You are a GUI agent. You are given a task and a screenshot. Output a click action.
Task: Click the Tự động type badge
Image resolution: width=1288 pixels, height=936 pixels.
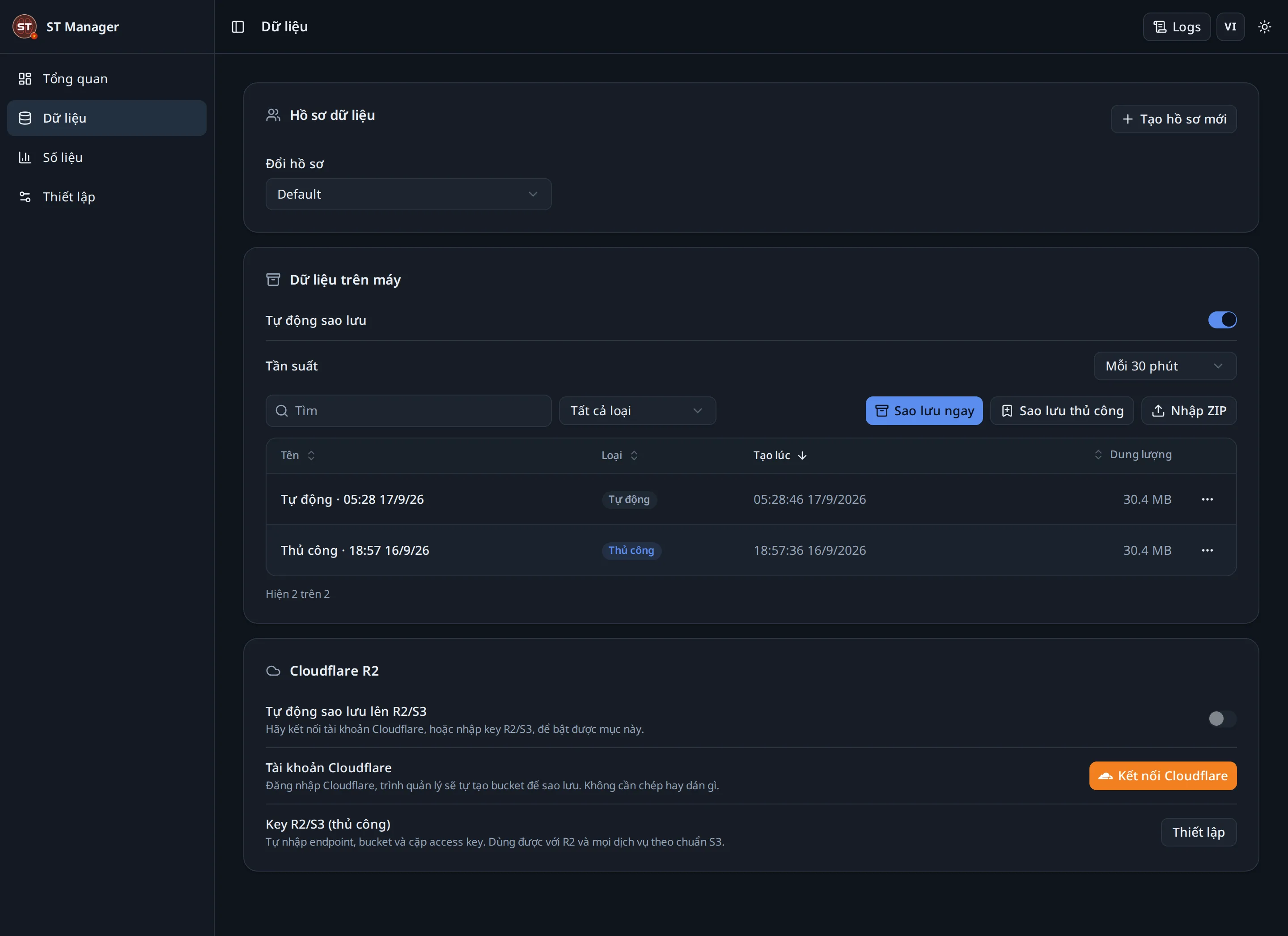click(629, 499)
